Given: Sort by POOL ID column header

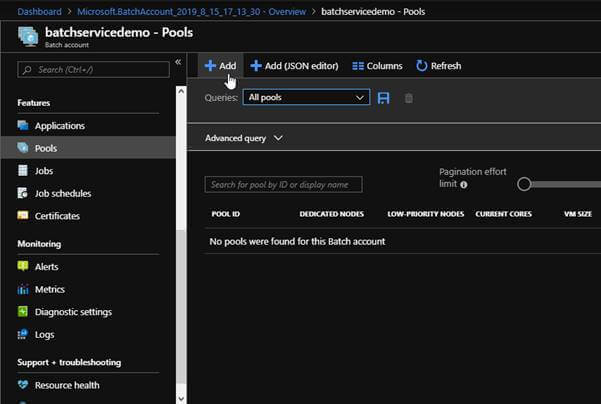Looking at the screenshot, I should 226,214.
